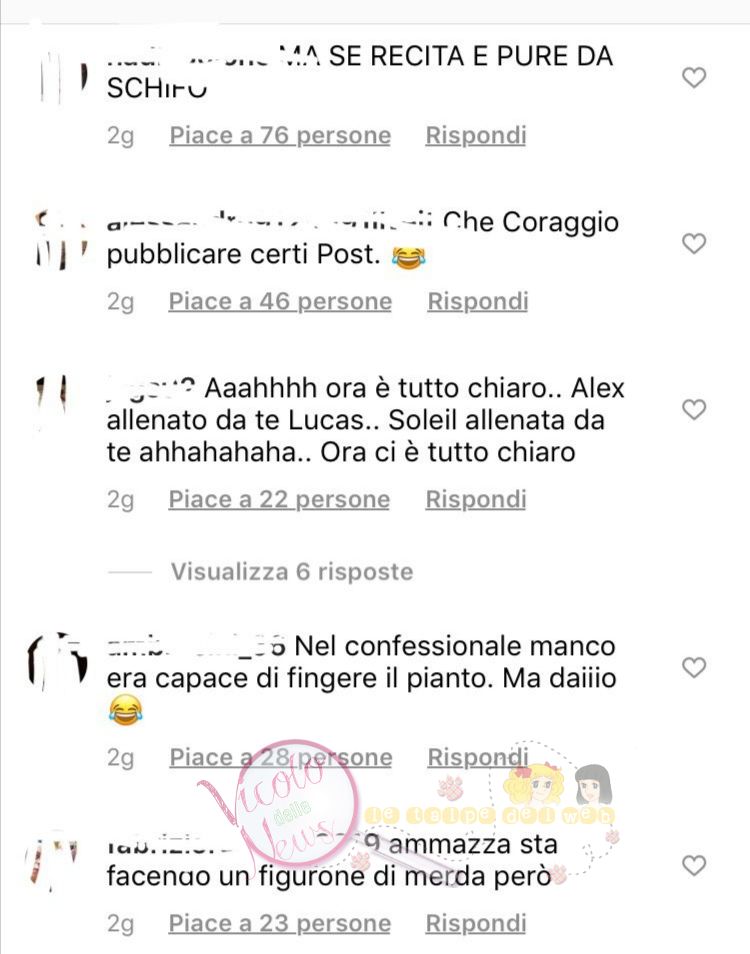Open "Piace a 46 persone" likes list

[x=280, y=302]
